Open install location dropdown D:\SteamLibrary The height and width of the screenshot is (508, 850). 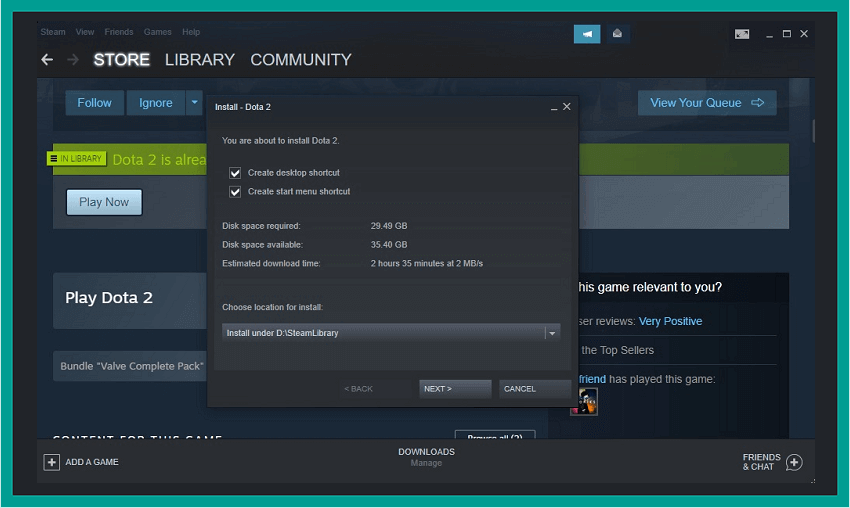click(x=391, y=333)
